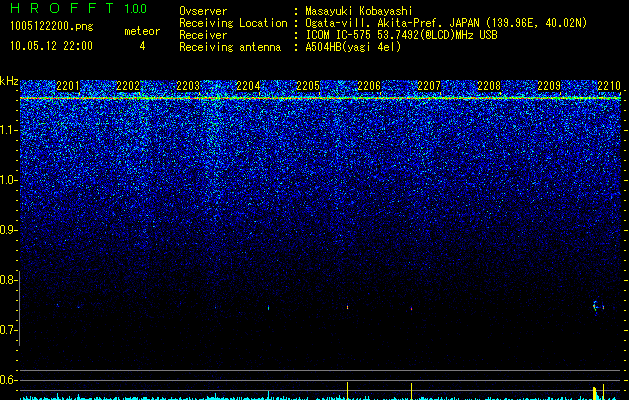
Task: Click the 1.1 kHz axis label
Action: (8, 130)
